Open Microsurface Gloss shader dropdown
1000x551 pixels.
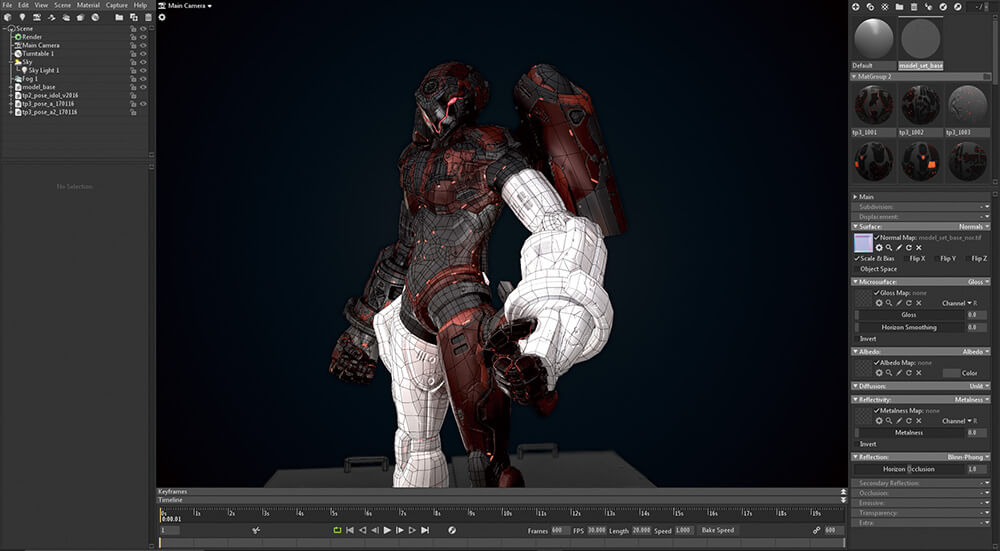[978, 281]
